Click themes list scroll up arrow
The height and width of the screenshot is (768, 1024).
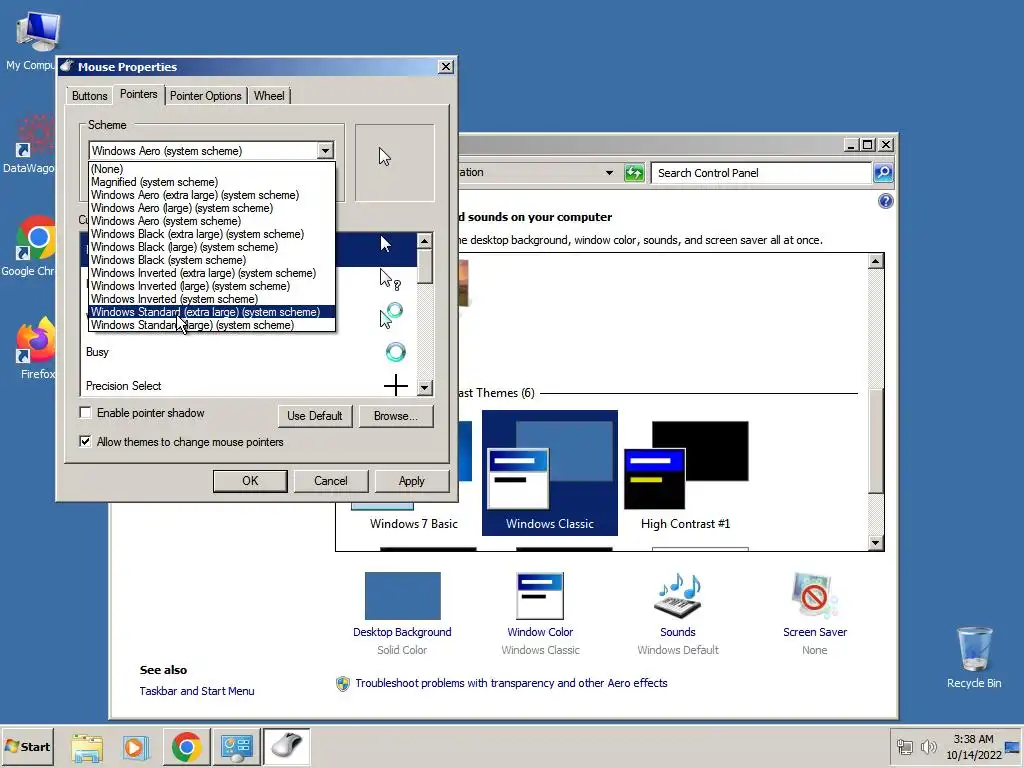point(876,261)
